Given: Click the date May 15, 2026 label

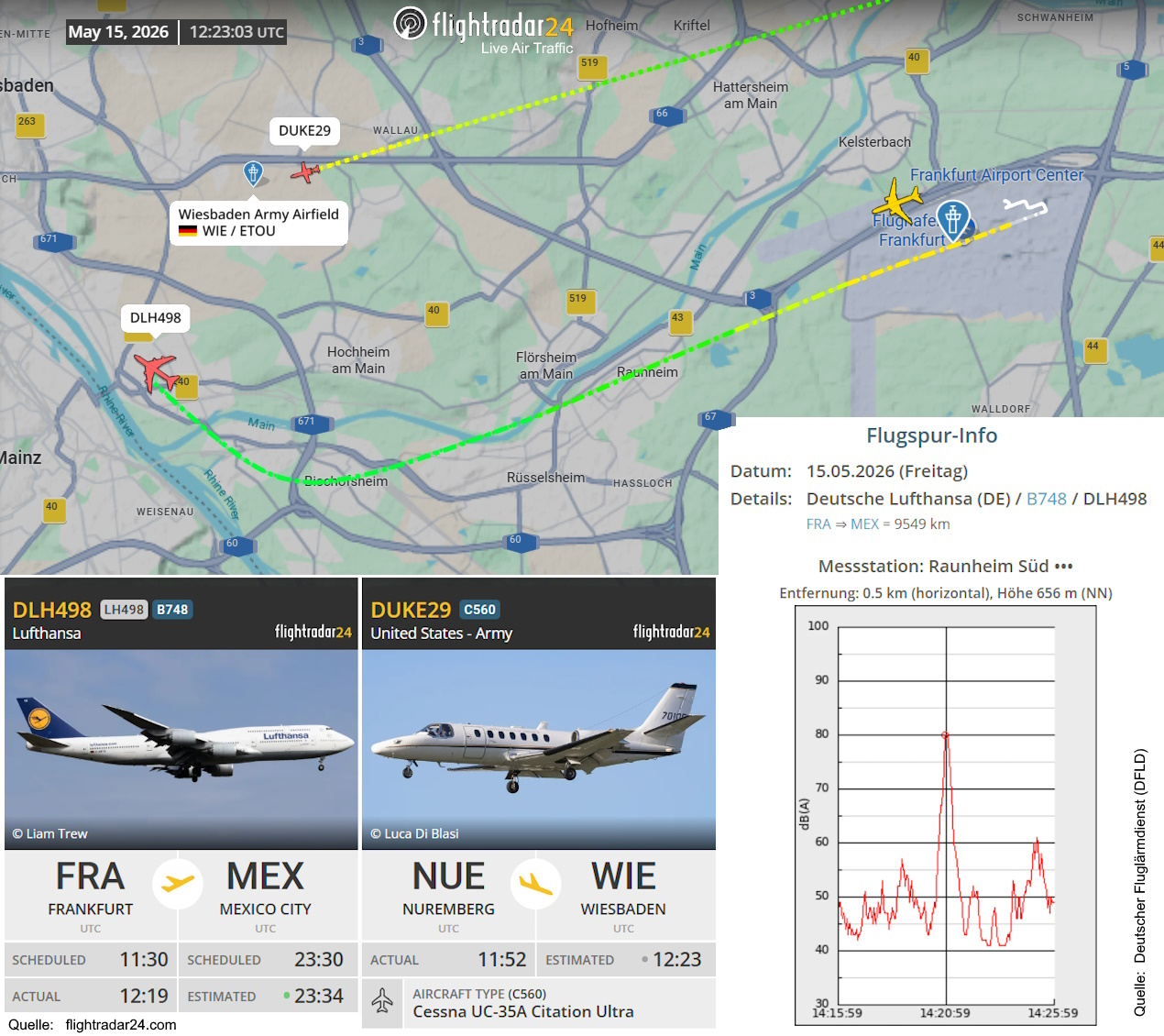Looking at the screenshot, I should click(118, 32).
